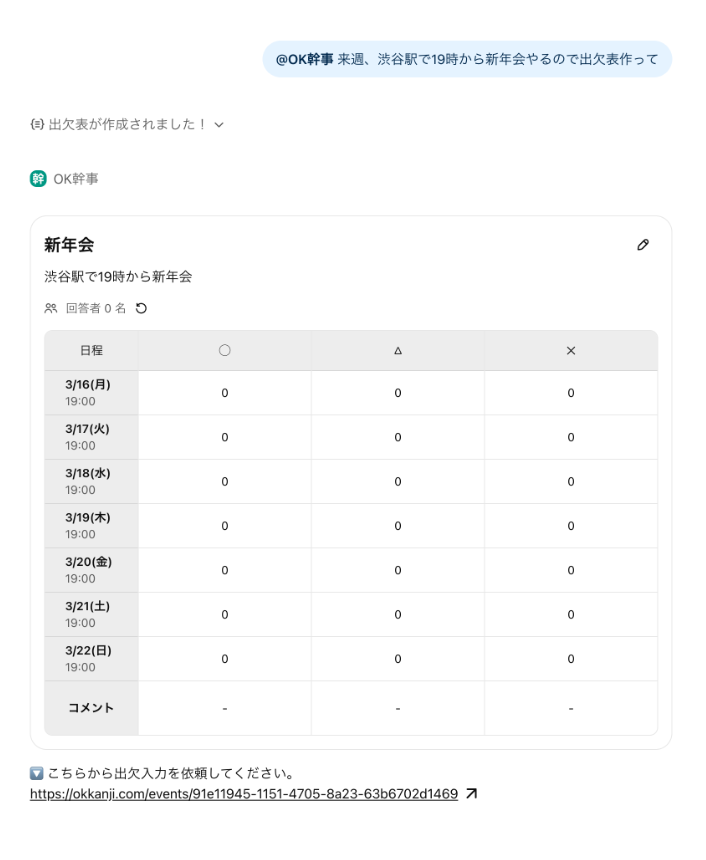This screenshot has width=706, height=860.
Task: Click the ○ count cell for 3/18(水)
Action: click(224, 481)
